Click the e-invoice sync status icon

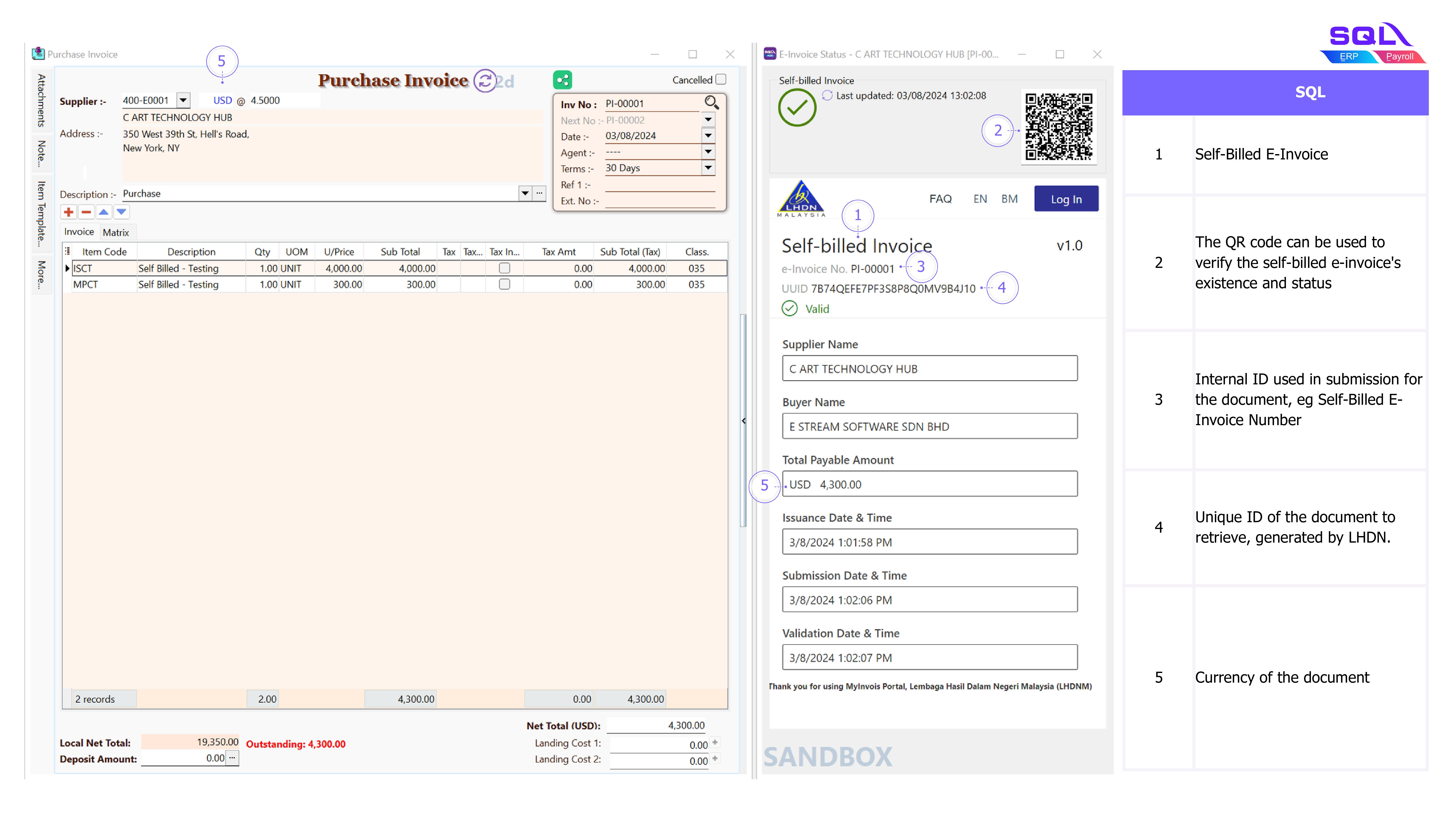pyautogui.click(x=484, y=80)
